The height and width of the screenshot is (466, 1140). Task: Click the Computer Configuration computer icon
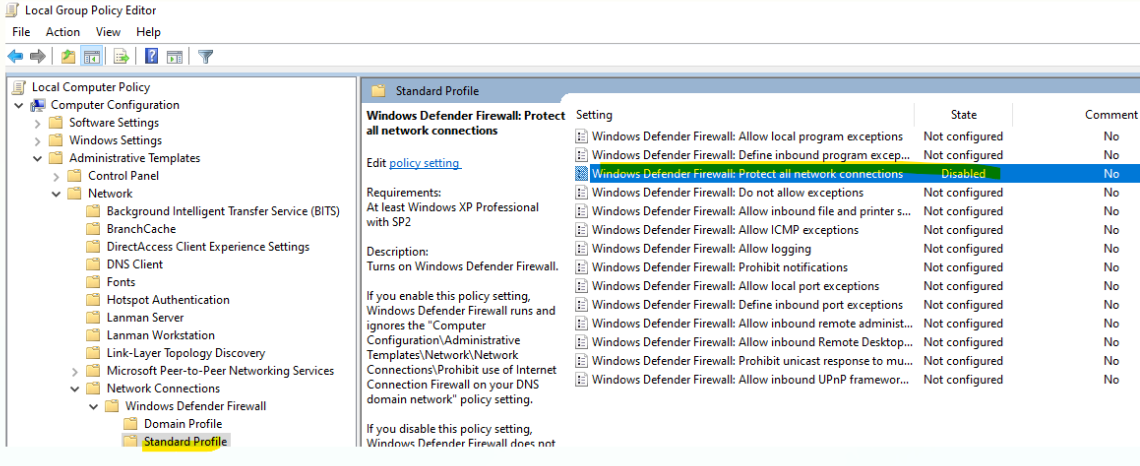coord(38,105)
